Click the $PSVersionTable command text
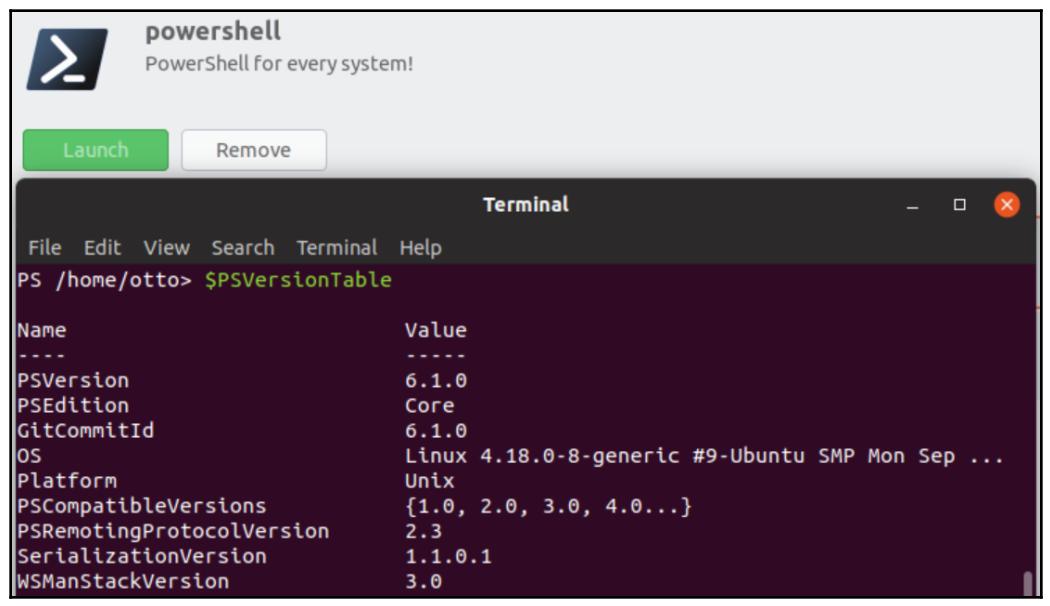Screen dimensions: 1050x606 click(x=298, y=279)
